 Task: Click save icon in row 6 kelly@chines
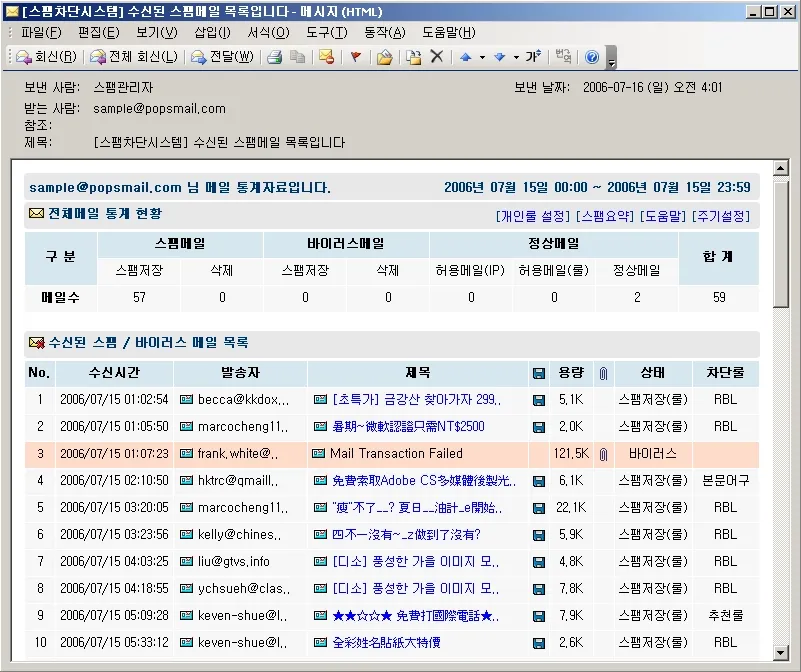[538, 536]
